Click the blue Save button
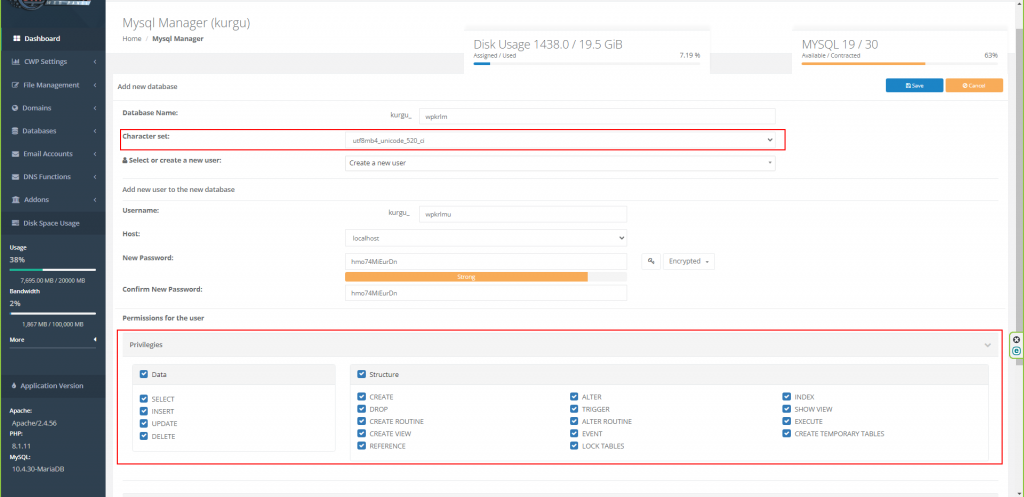The image size is (1024, 497). [x=914, y=86]
